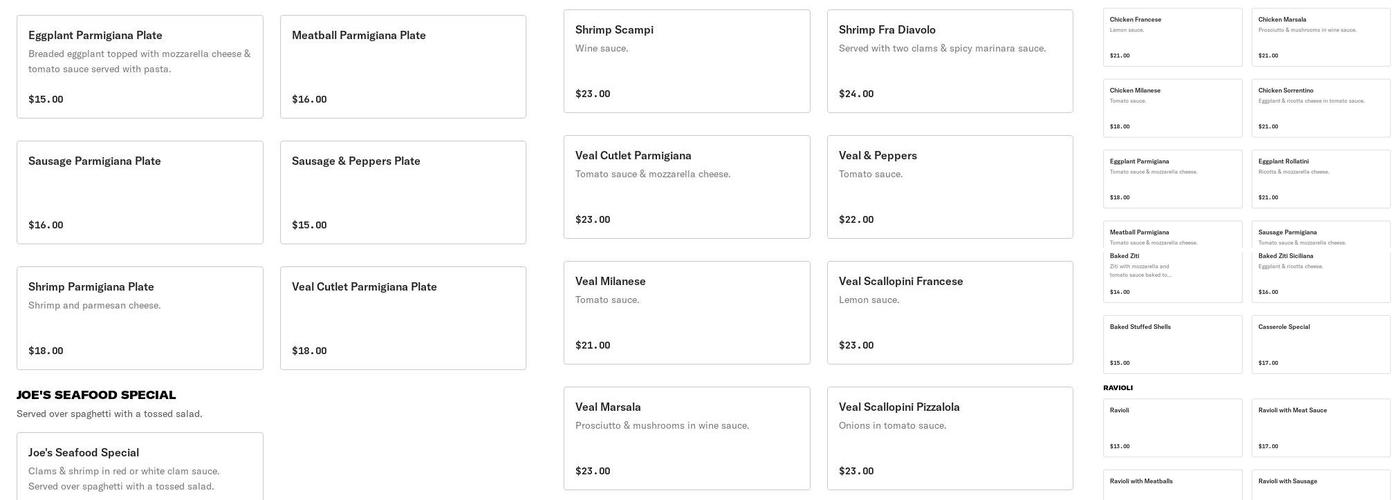Open the Chicken Francese item
This screenshot has width=1400, height=500.
[1173, 38]
